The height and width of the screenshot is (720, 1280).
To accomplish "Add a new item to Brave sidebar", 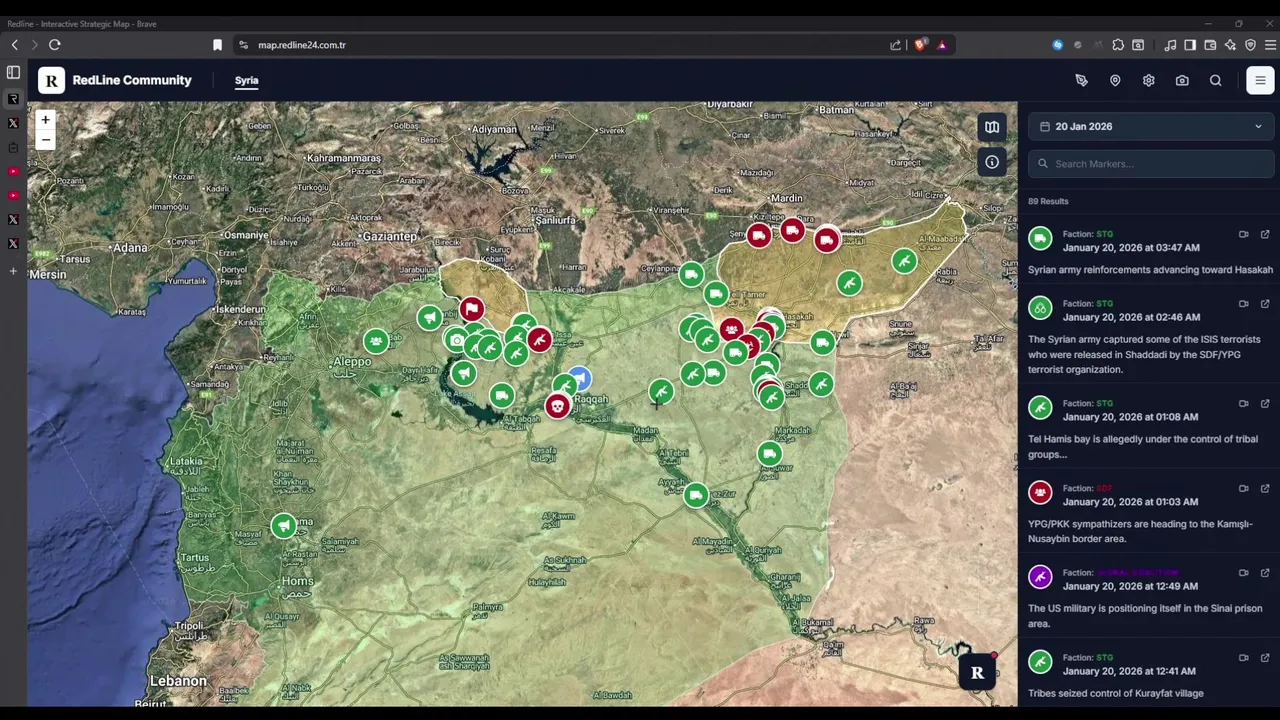I will tap(13, 271).
